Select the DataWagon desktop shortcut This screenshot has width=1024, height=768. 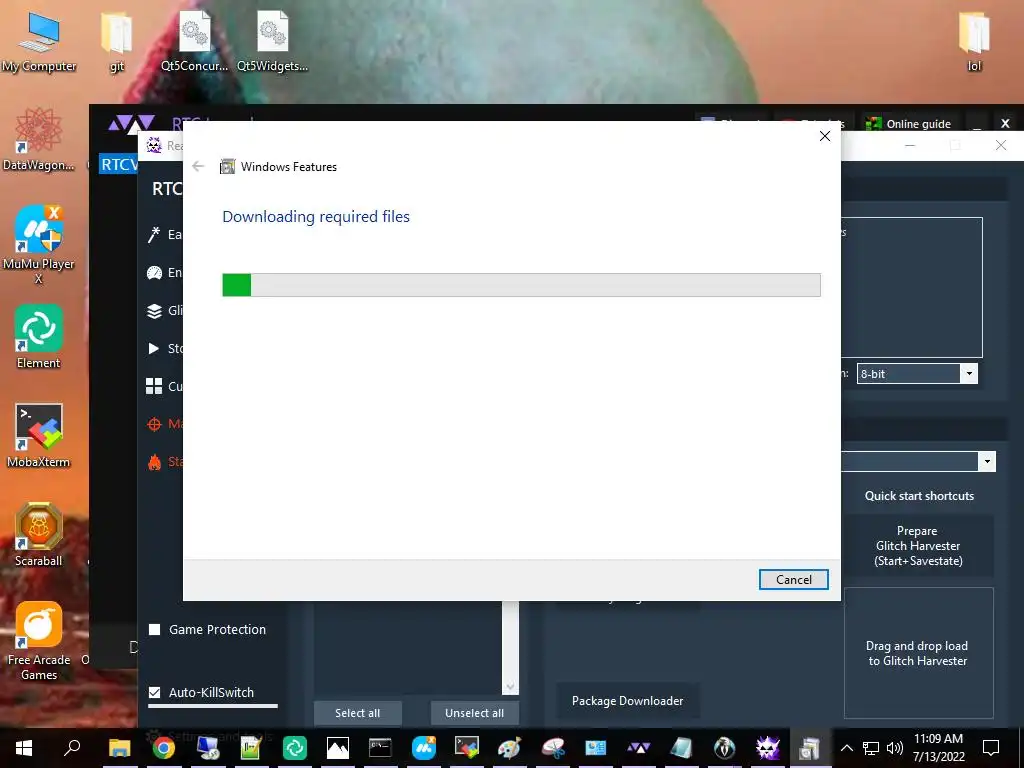point(39,140)
